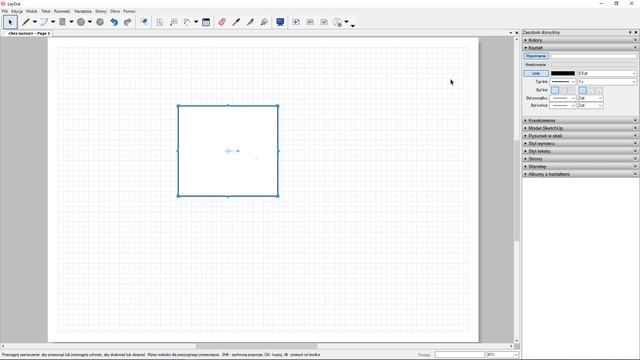
Task: Open the Styl początku arrow style dropdown
Action: [563, 98]
